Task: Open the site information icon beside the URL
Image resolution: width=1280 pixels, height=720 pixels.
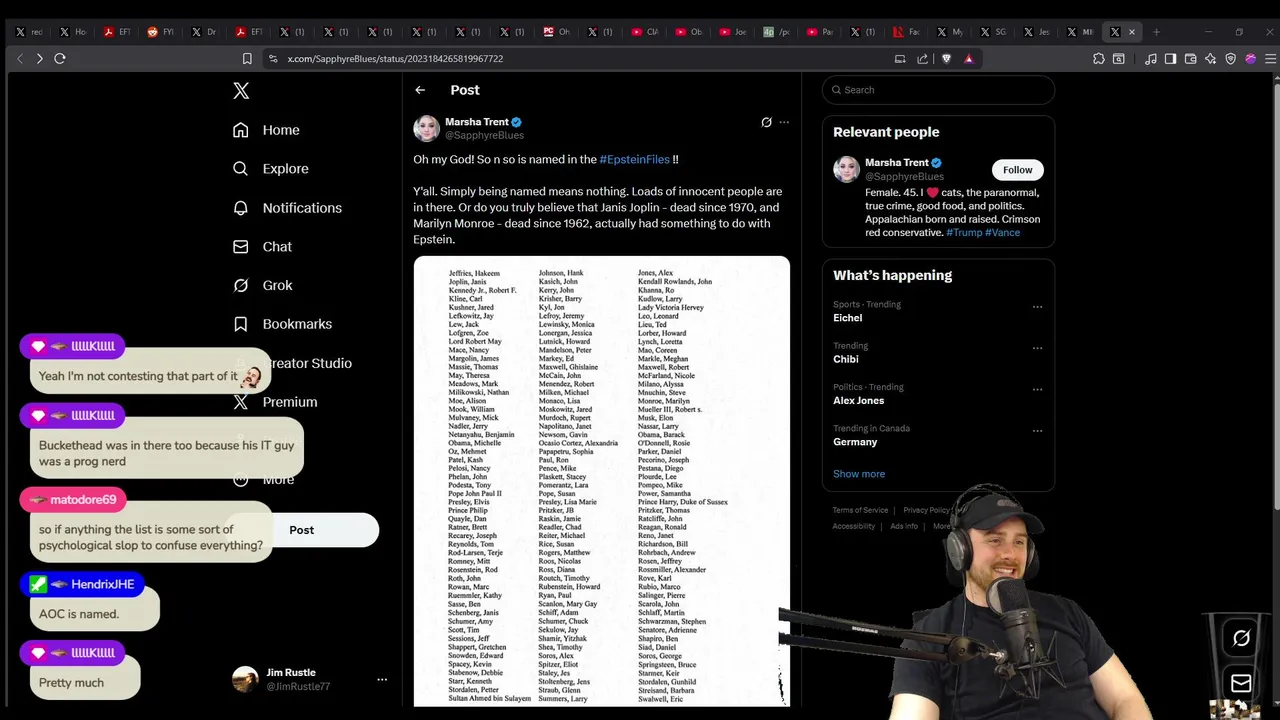Action: pos(273,59)
